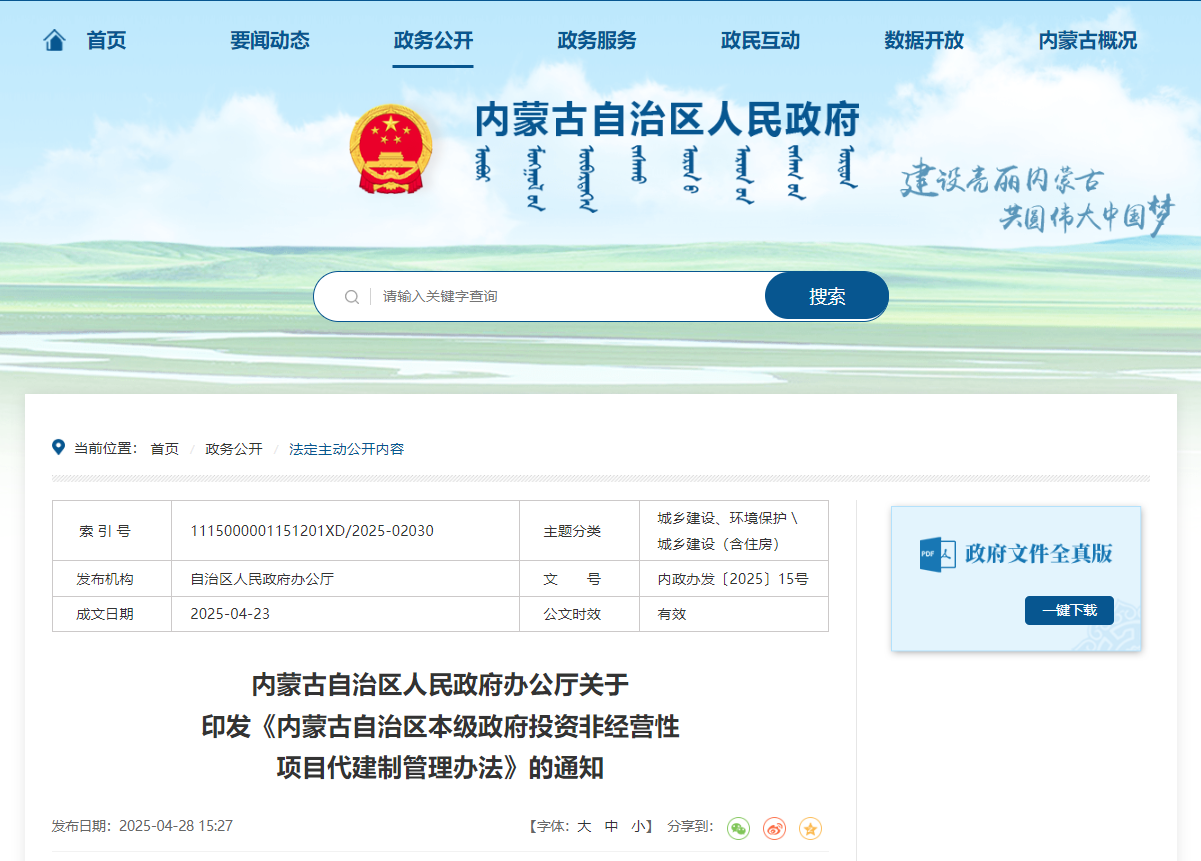This screenshot has height=861, width=1201.
Task: Select 小 to shrink the font size
Action: tap(637, 828)
